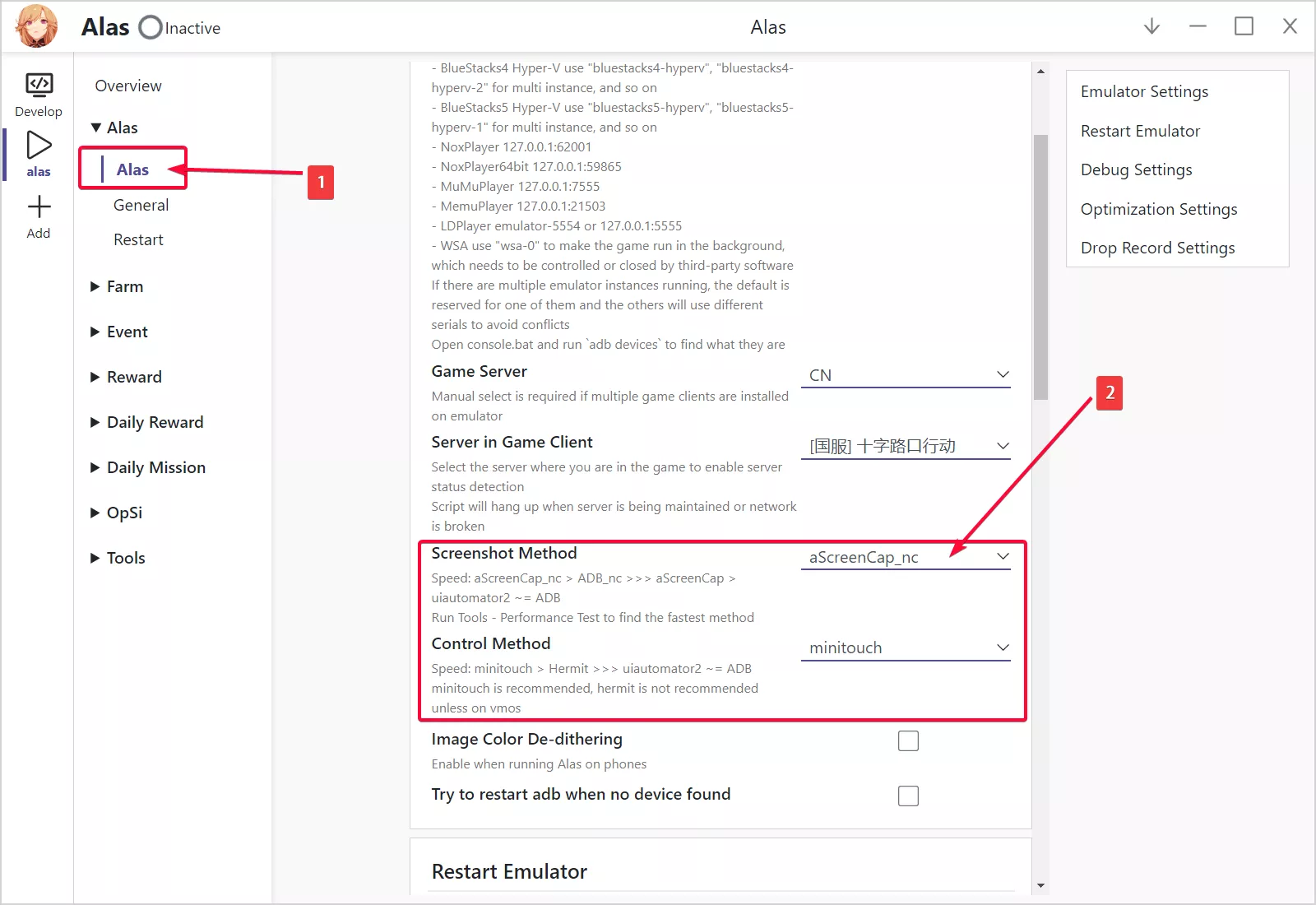1316x905 pixels.
Task: Select the alas instance play icon
Action: (39, 146)
